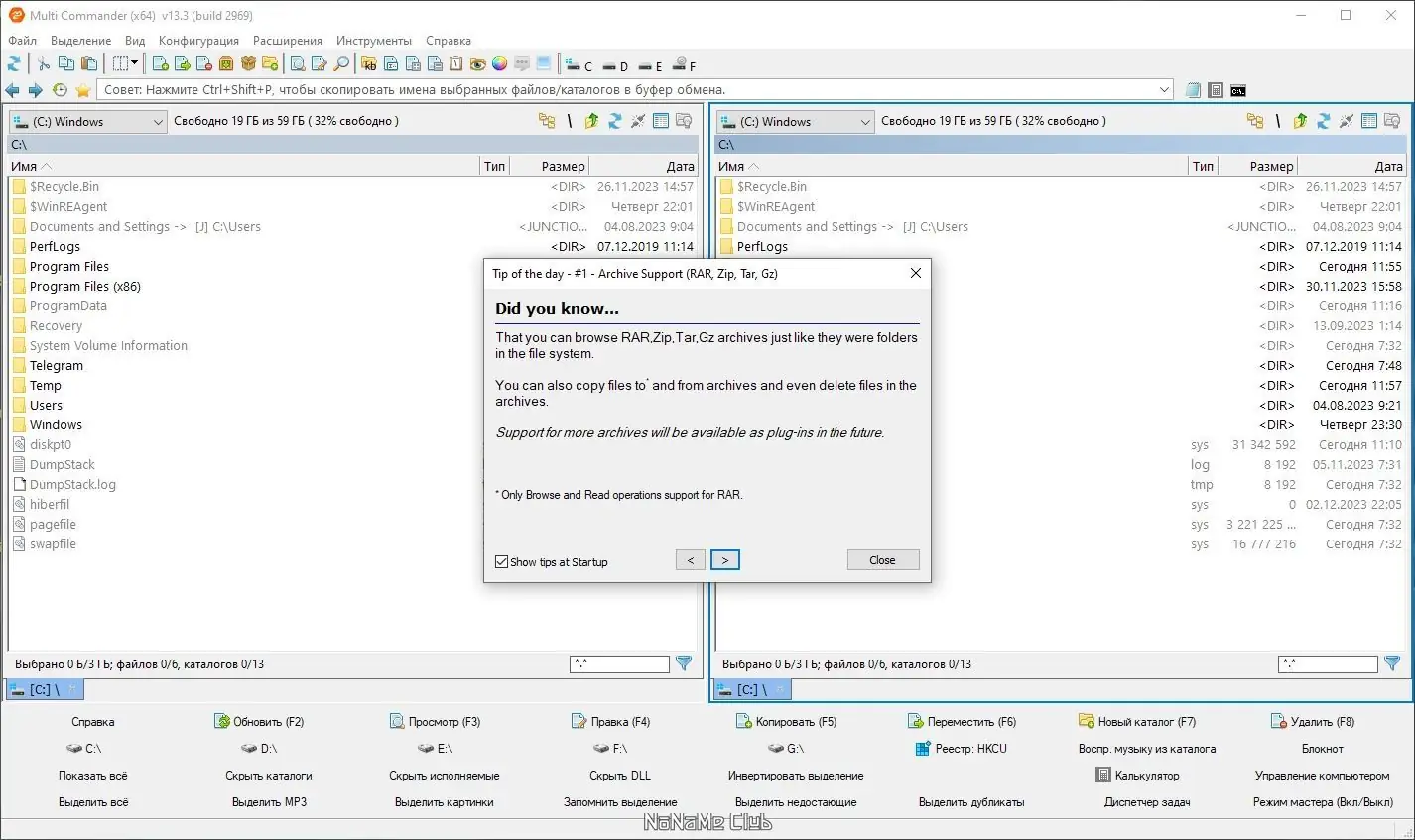
Task: Launch Калькулятор from button bar
Action: (x=1137, y=776)
